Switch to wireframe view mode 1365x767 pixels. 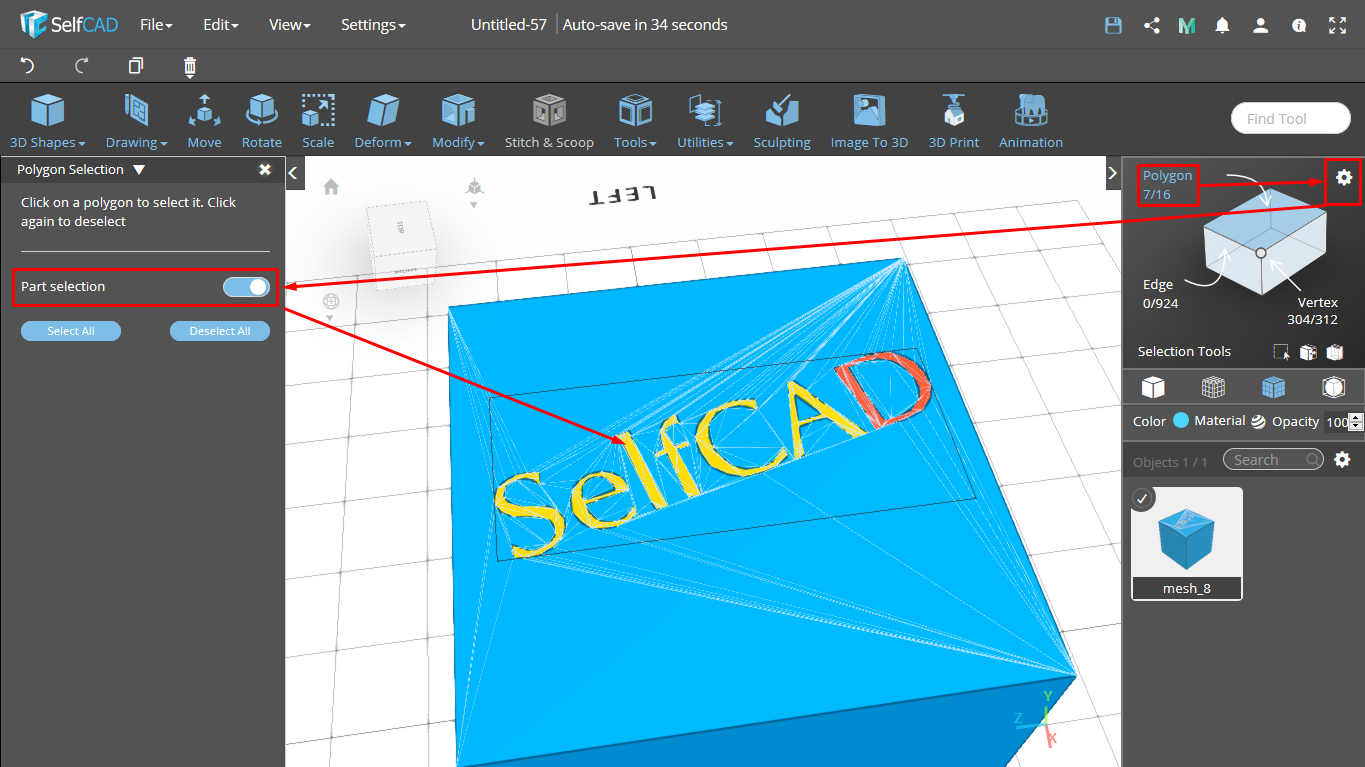(x=1213, y=386)
